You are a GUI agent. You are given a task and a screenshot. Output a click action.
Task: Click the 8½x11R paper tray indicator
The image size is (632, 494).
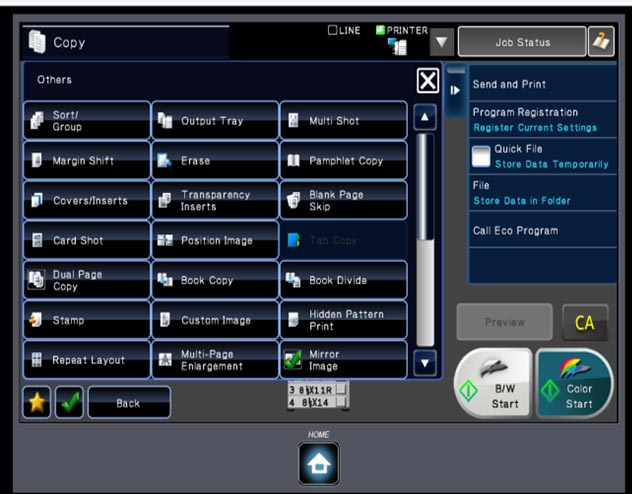click(317, 390)
